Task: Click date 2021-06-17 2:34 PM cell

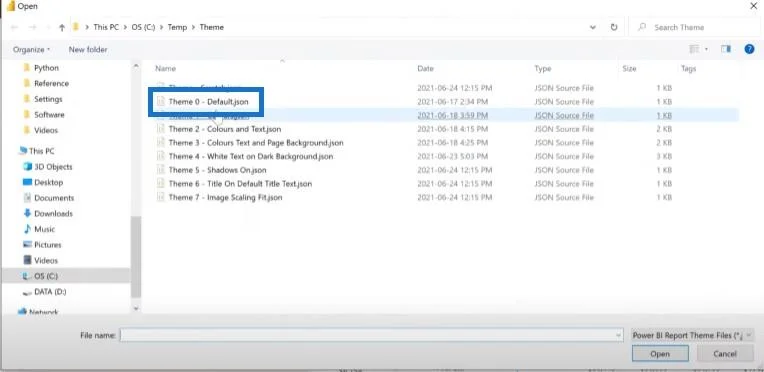Action: (x=453, y=102)
